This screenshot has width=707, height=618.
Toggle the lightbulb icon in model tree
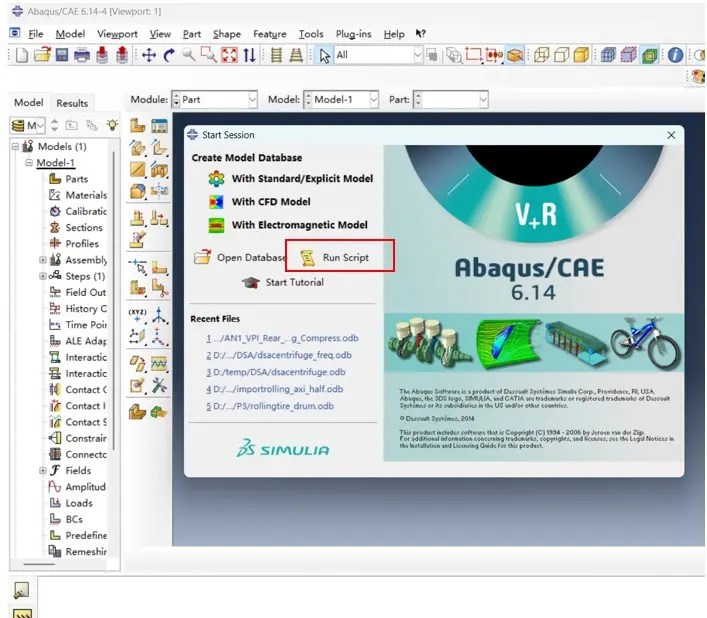[112, 125]
